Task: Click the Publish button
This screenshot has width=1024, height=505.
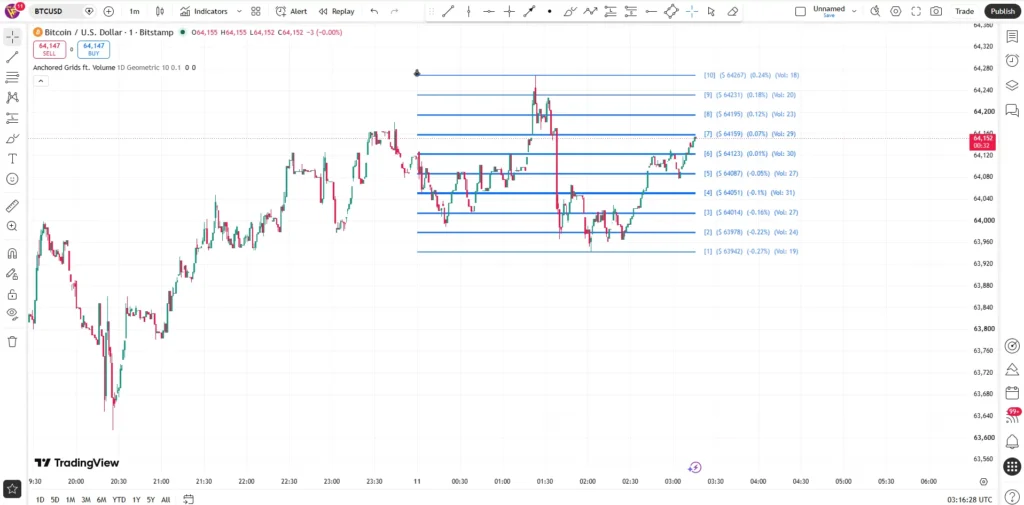Action: [x=1002, y=11]
